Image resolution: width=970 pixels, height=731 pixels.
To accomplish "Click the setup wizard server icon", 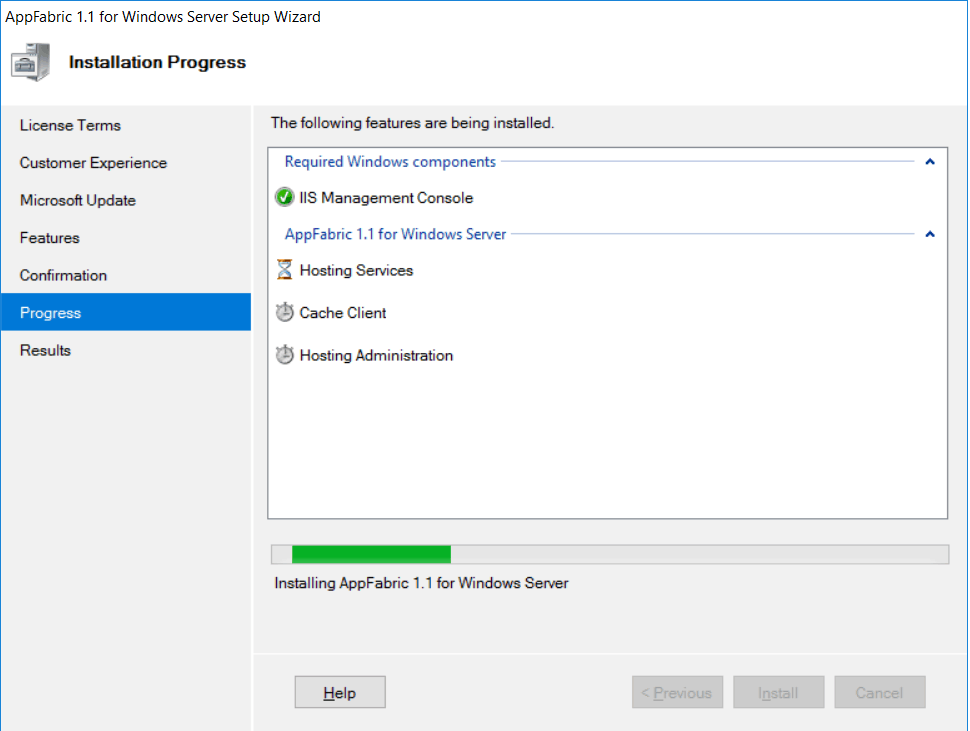I will coord(30,62).
